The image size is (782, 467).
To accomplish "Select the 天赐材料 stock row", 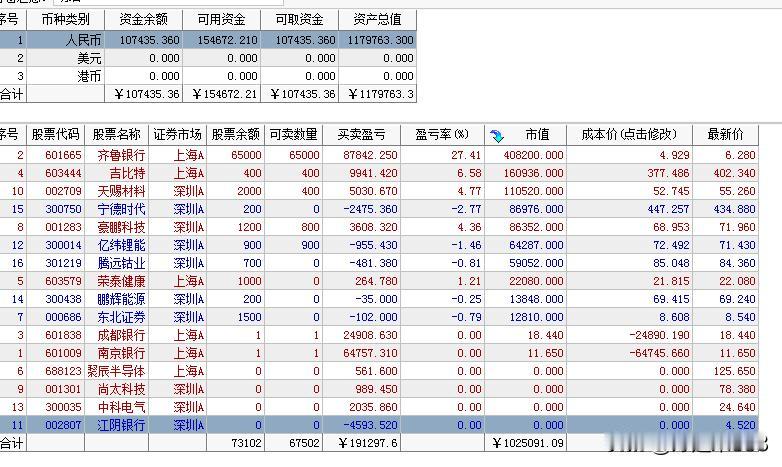I will coord(379,191).
